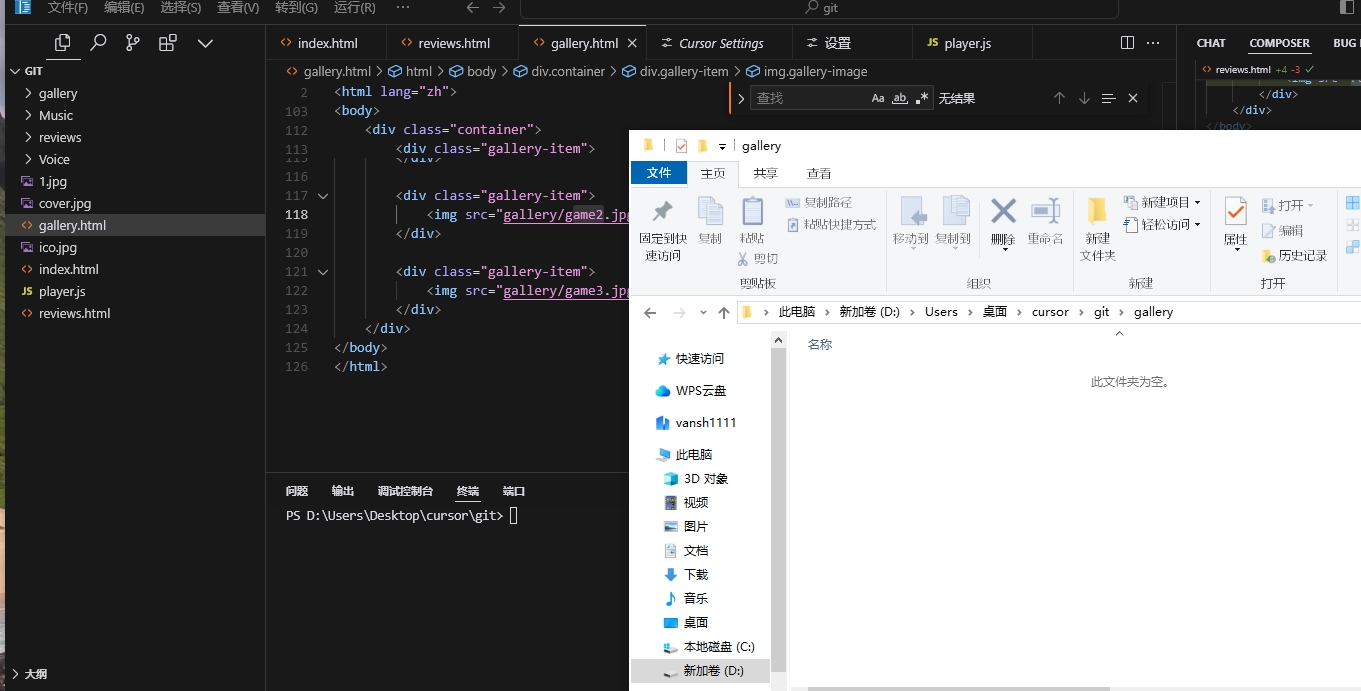Open the Source Control branch icon

pyautogui.click(x=133, y=43)
